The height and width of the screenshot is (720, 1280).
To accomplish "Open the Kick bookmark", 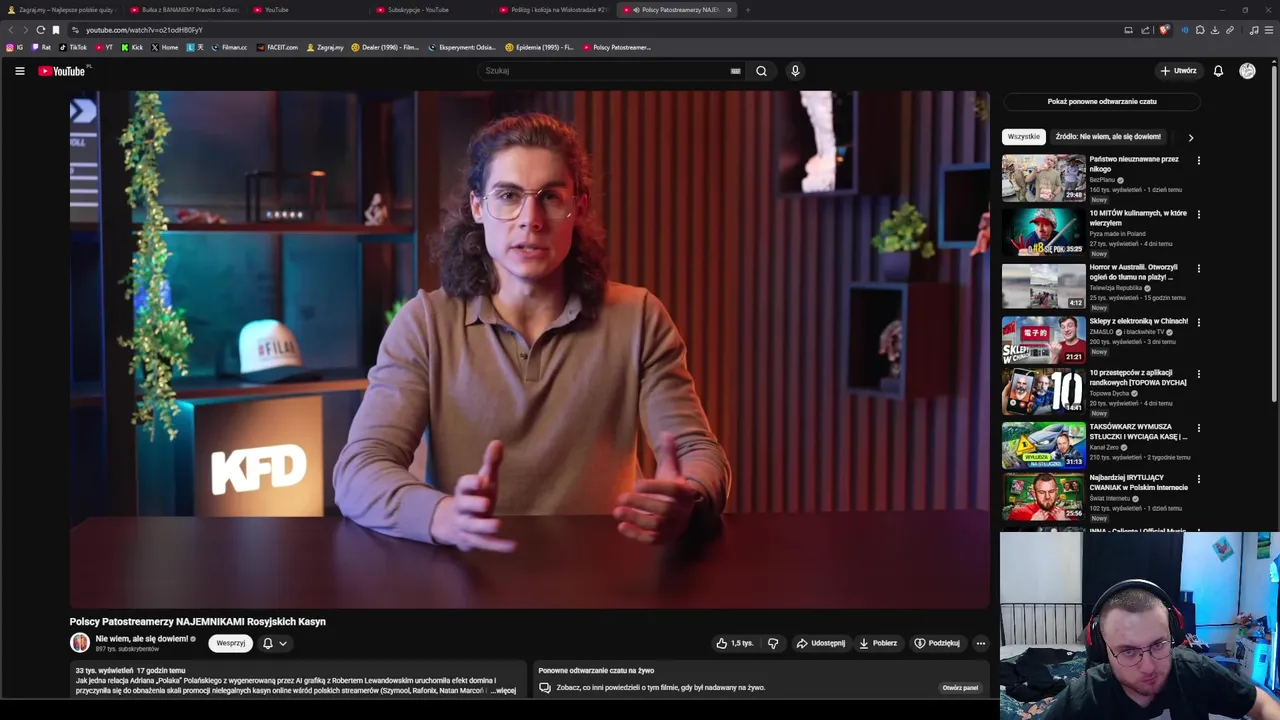I will point(132,47).
